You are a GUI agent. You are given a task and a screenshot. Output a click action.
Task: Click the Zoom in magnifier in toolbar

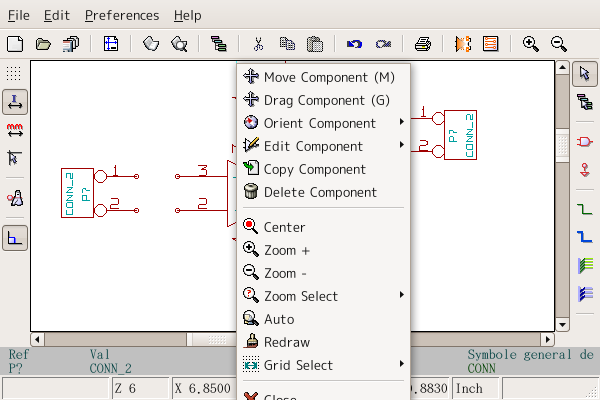coord(531,44)
